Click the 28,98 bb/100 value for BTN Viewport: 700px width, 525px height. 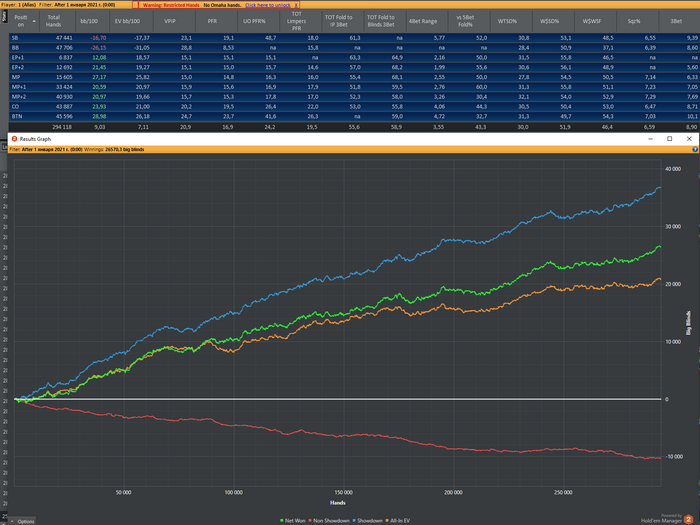tap(99, 117)
